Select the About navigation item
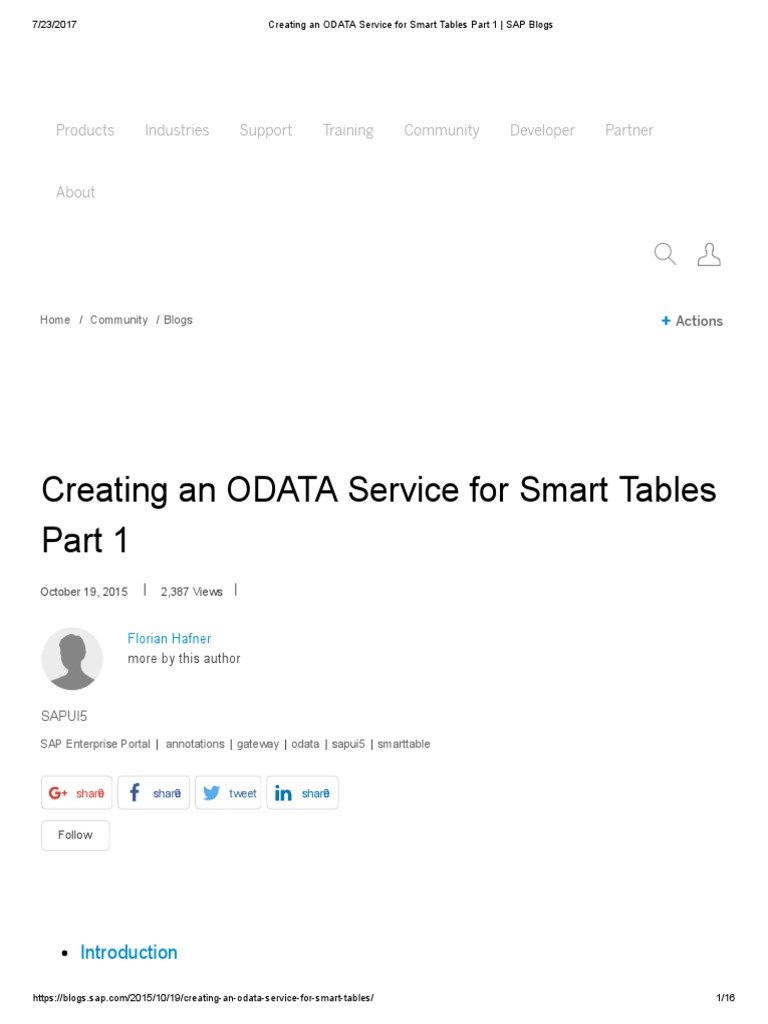Viewport: 768px width, 1024px height. [75, 192]
